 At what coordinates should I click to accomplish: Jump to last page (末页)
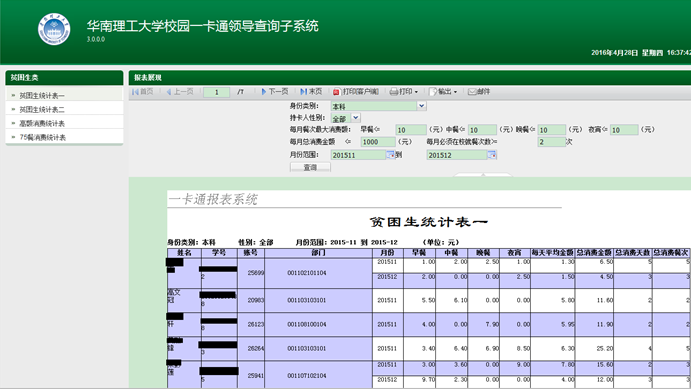tap(311, 92)
